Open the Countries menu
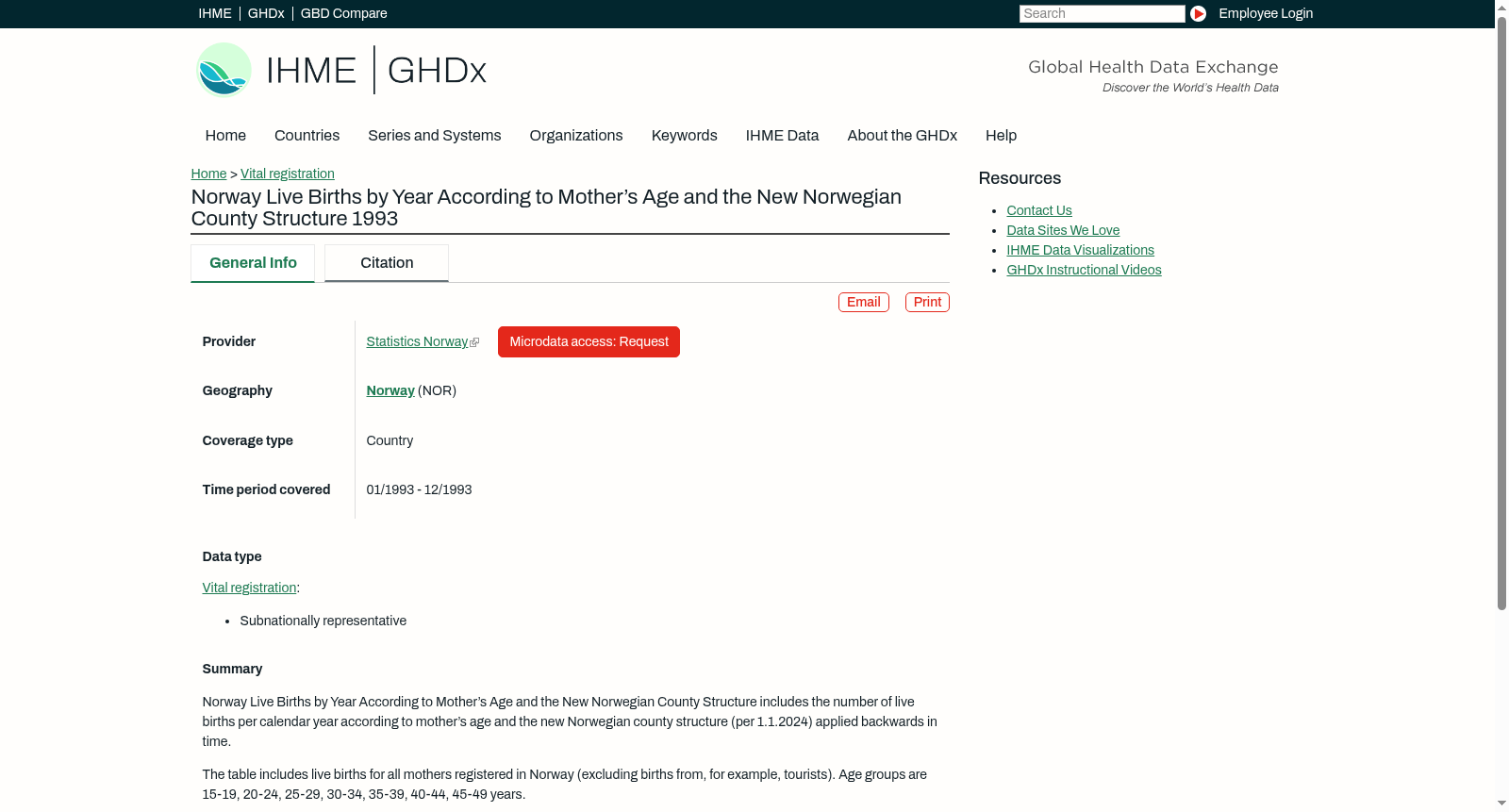Image resolution: width=1509 pixels, height=812 pixels. 307,136
